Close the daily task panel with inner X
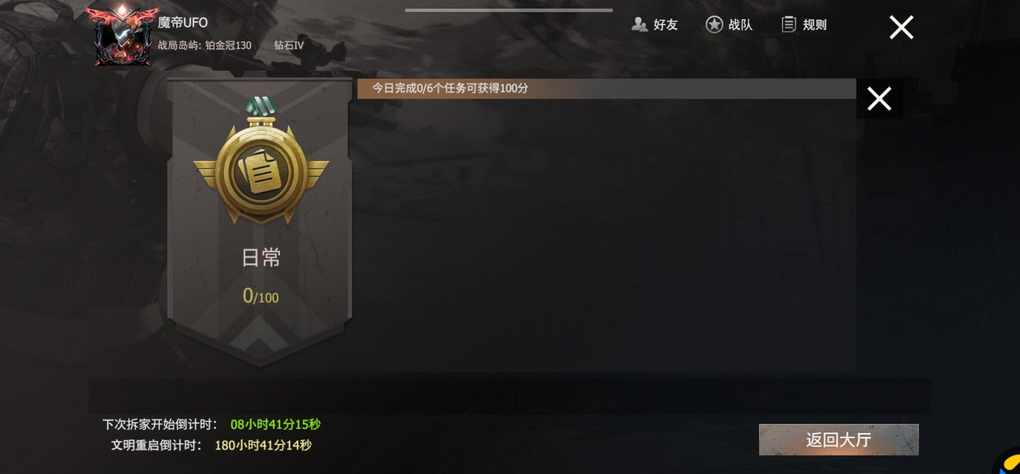 (x=879, y=99)
